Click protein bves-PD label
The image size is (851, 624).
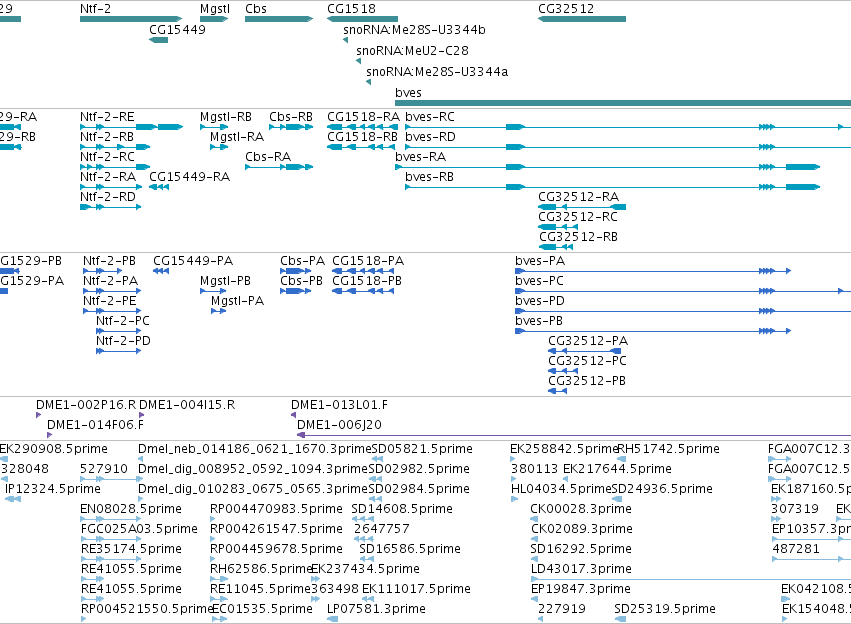click(539, 301)
